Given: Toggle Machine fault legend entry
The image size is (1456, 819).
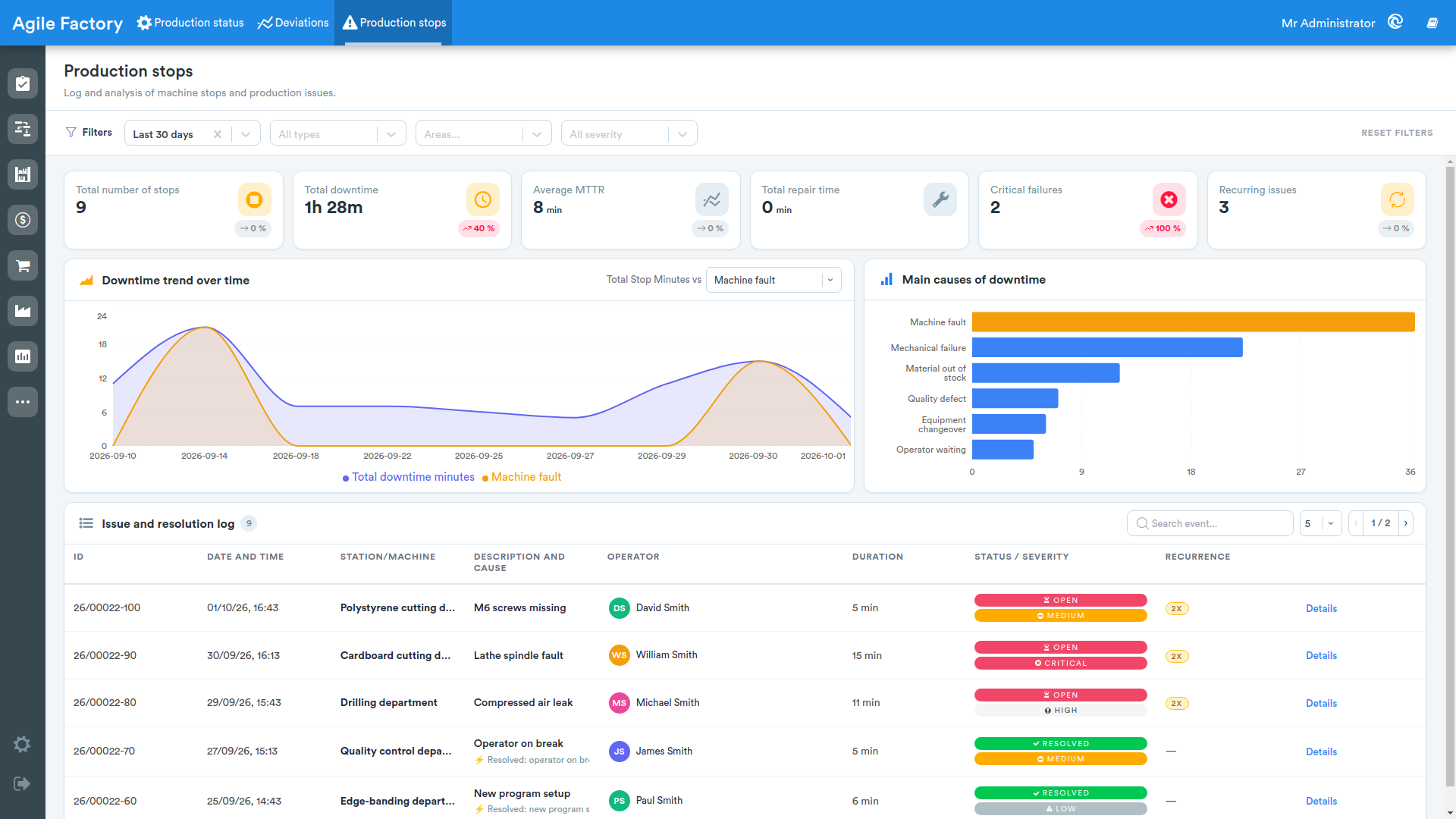Looking at the screenshot, I should [x=522, y=477].
